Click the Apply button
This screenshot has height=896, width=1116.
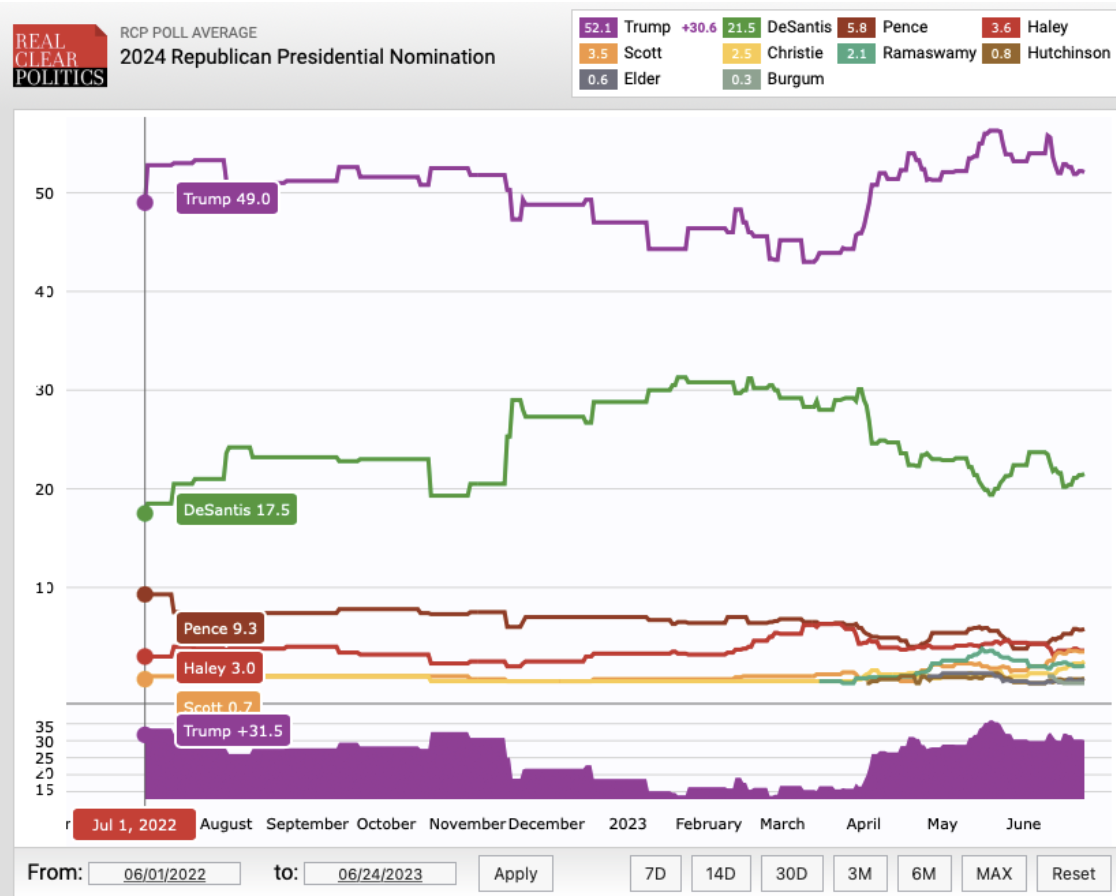click(x=515, y=873)
